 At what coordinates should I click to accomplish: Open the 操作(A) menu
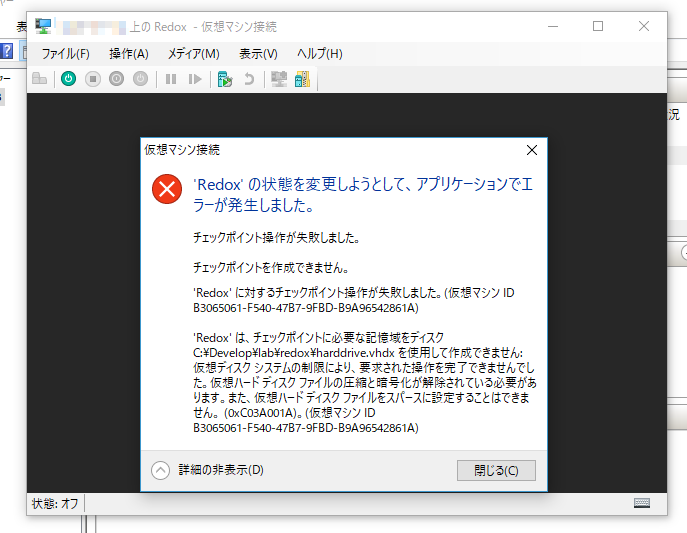pyautogui.click(x=128, y=53)
